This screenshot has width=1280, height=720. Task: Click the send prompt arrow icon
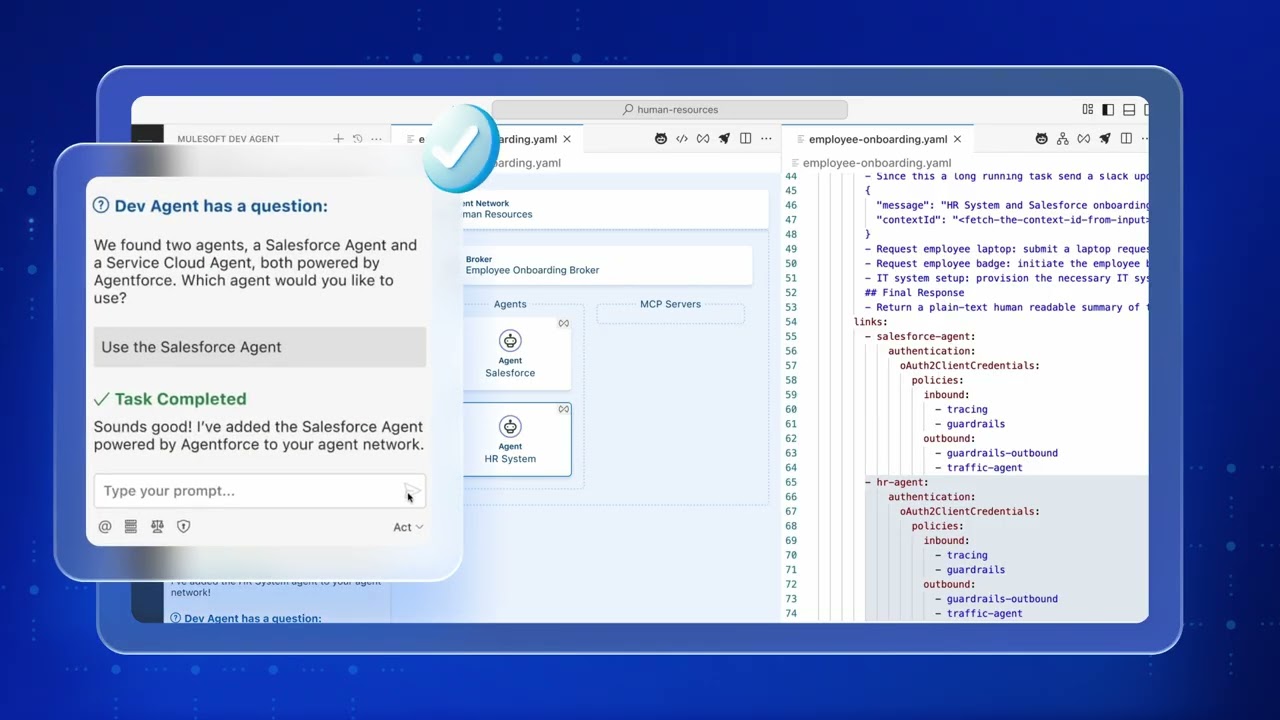click(x=412, y=490)
